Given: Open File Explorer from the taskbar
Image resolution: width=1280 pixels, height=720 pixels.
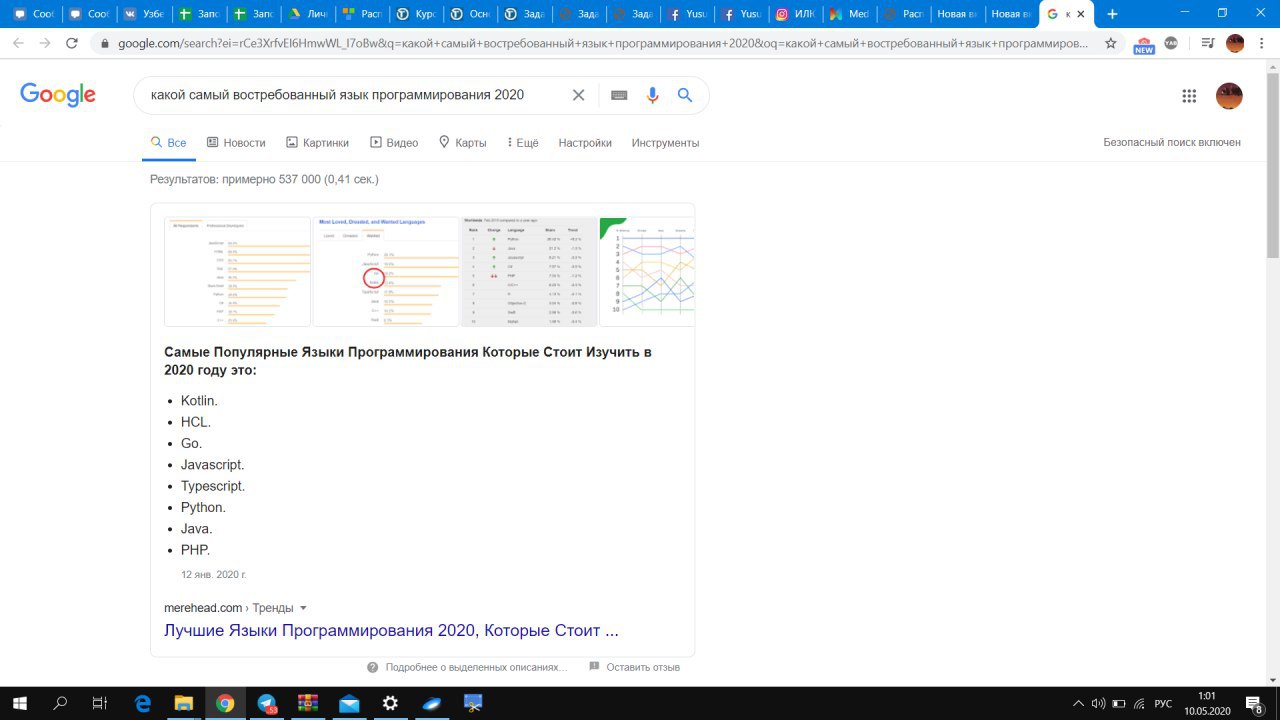Looking at the screenshot, I should pos(184,703).
